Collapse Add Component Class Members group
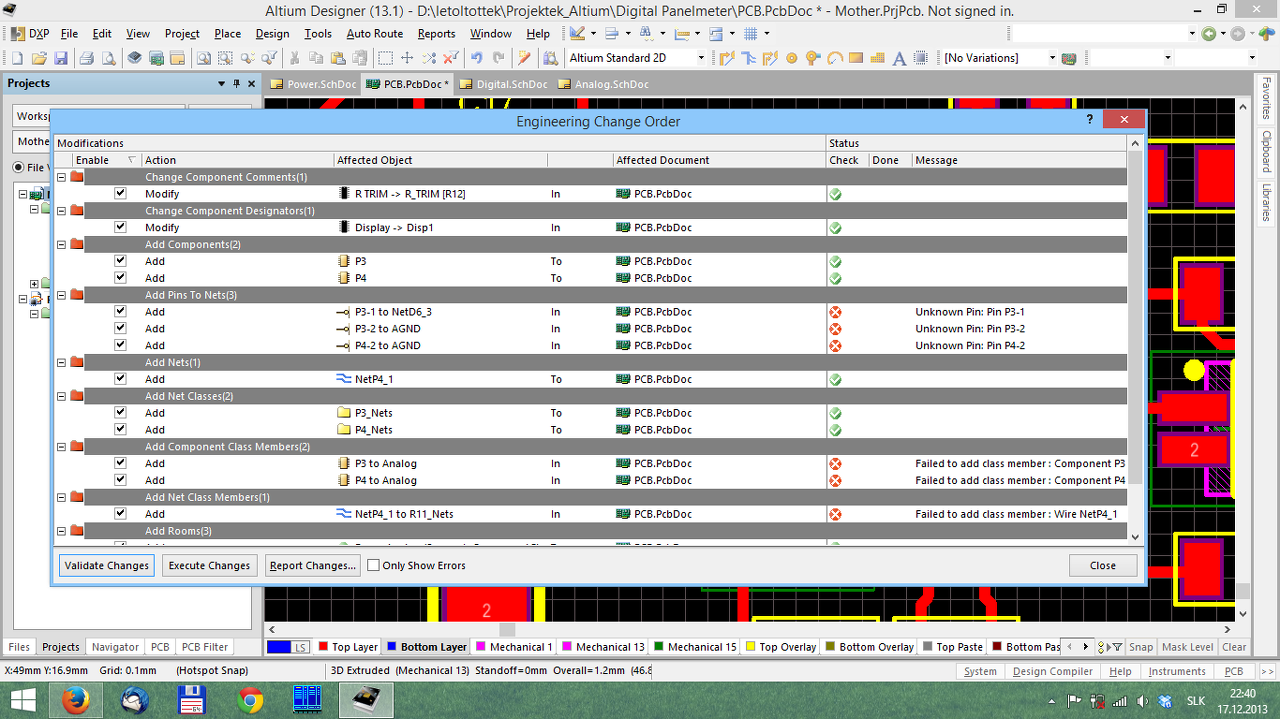 pyautogui.click(x=61, y=446)
